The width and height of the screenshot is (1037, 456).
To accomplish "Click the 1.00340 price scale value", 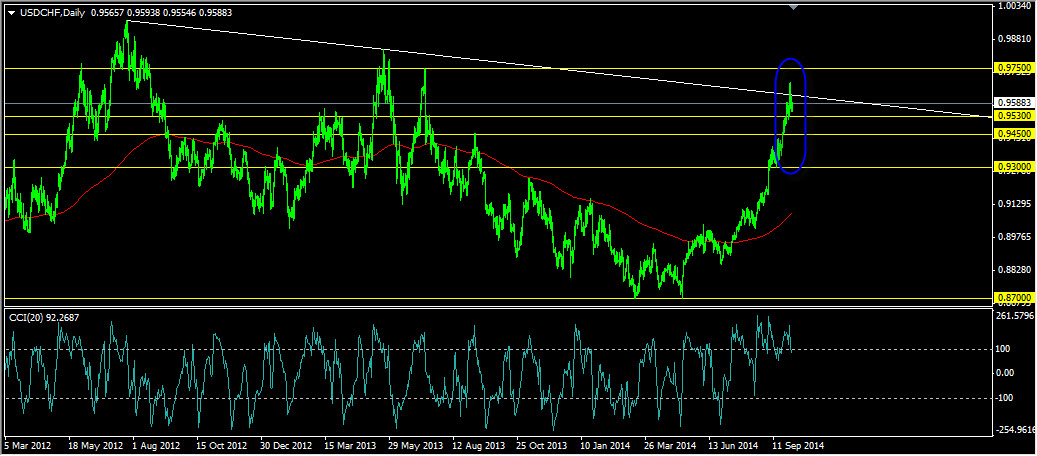I will coord(1014,6).
